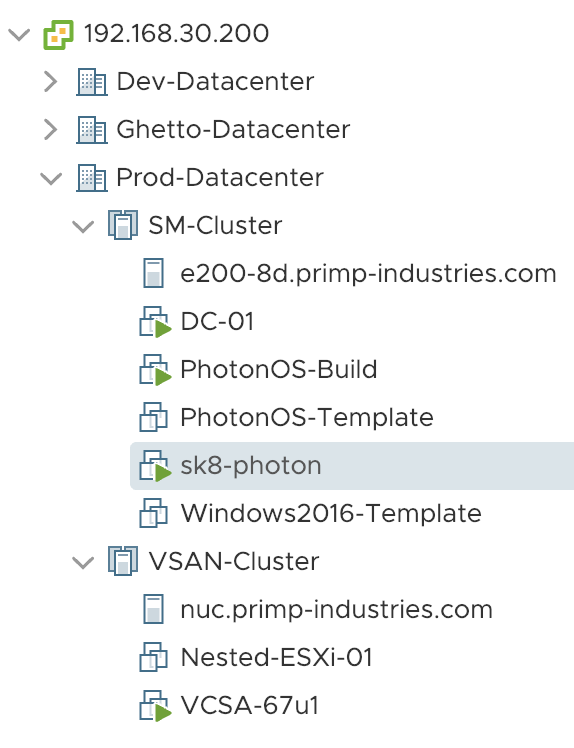
Task: Click the running VM icon next to VCSA-67u1
Action: point(155,705)
